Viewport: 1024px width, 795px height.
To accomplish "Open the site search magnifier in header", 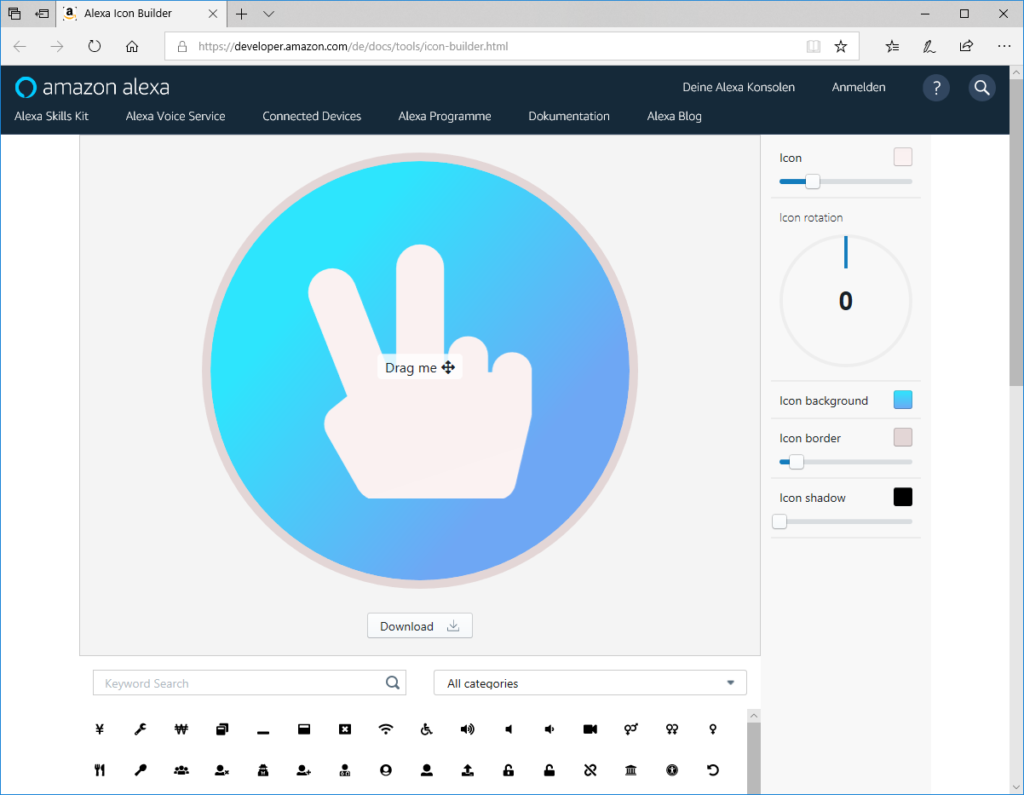I will point(981,88).
